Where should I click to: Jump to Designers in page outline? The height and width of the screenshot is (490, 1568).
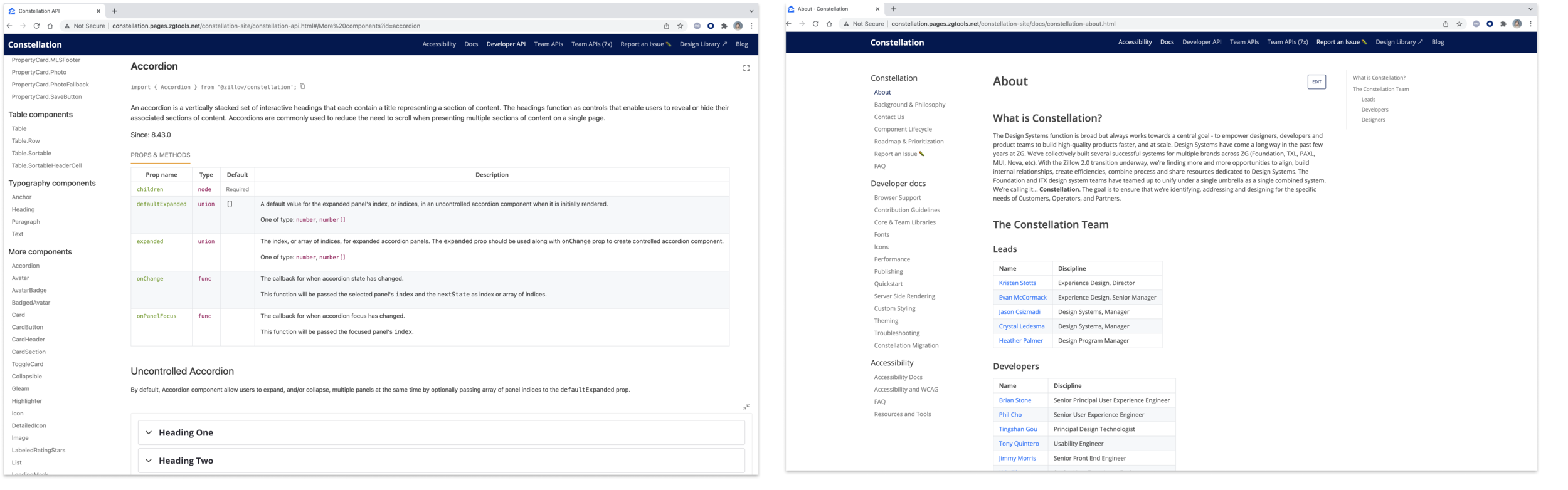[x=1373, y=120]
